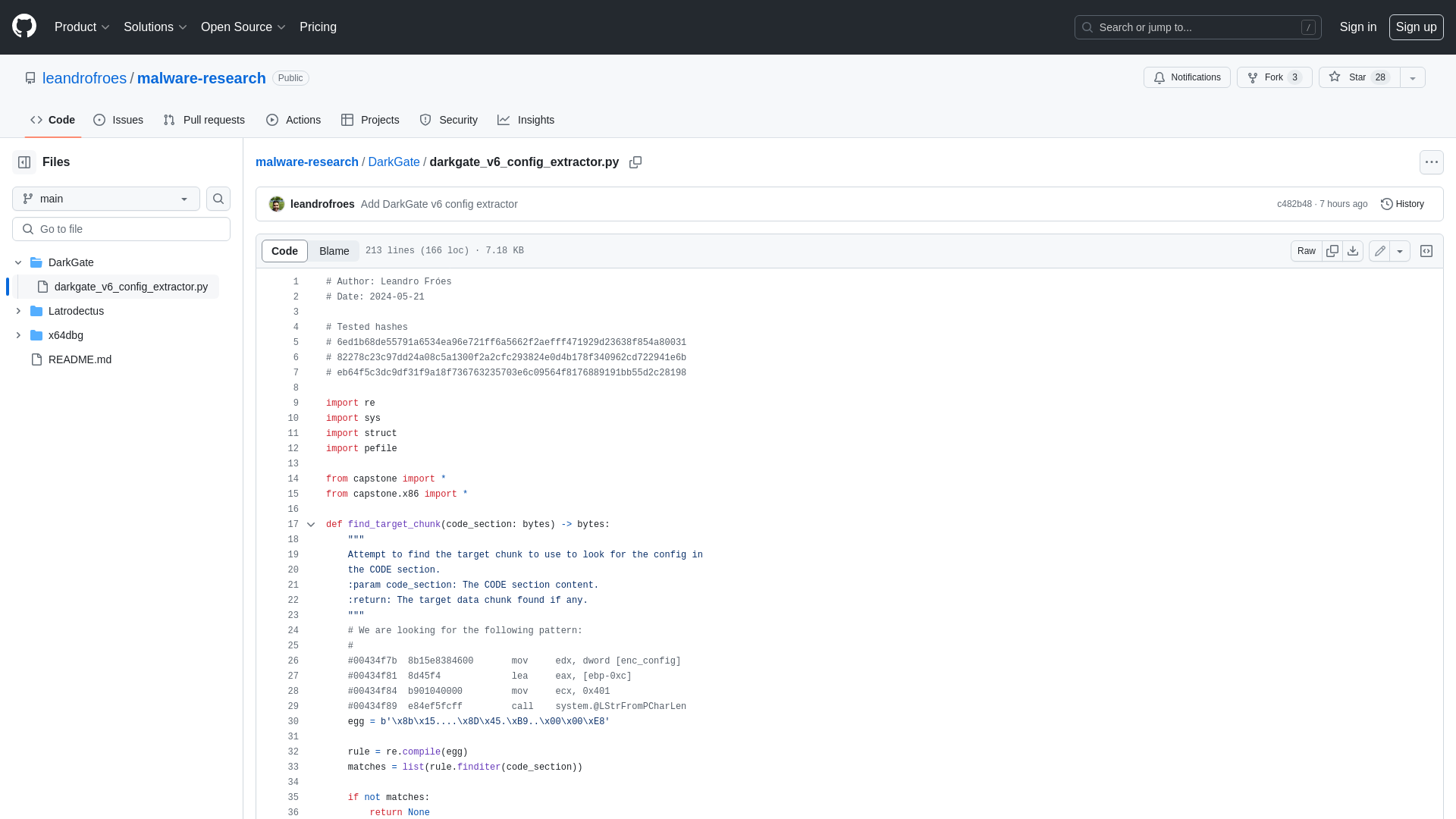Expand the x64dbg folder chevron
This screenshot has height=819, width=1456.
(x=18, y=335)
